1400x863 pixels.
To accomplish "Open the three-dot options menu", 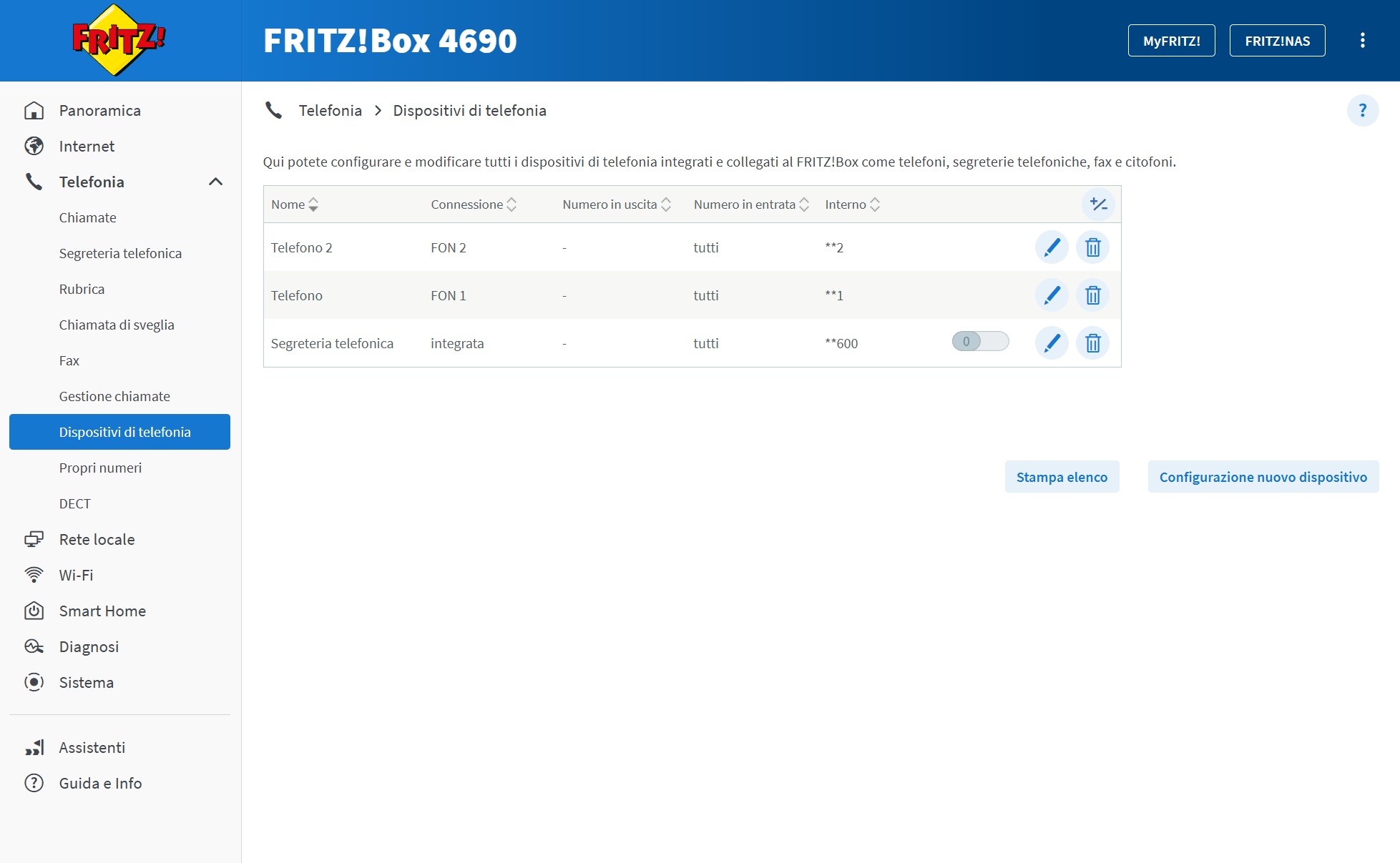I will tap(1362, 40).
